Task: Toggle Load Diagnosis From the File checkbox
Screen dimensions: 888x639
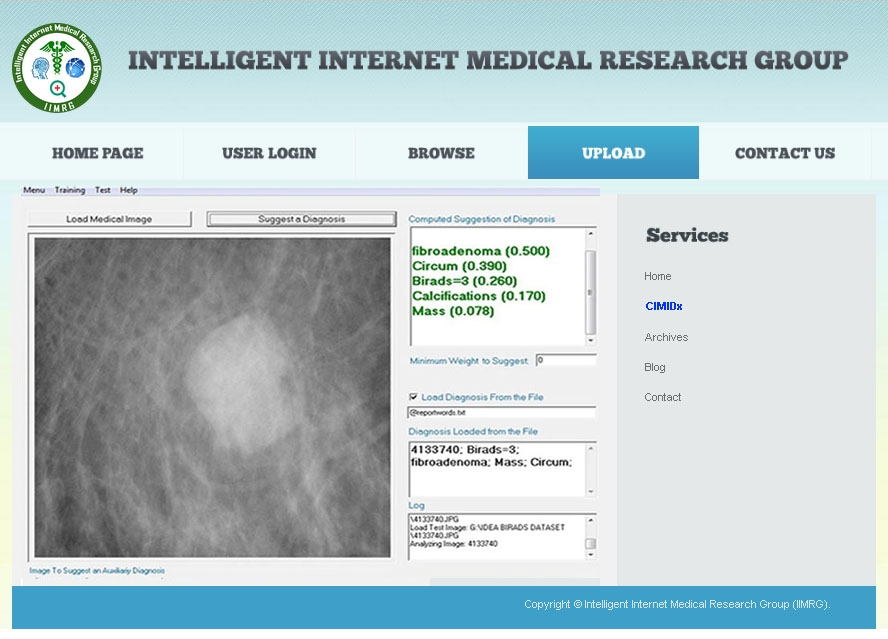Action: click(x=414, y=397)
